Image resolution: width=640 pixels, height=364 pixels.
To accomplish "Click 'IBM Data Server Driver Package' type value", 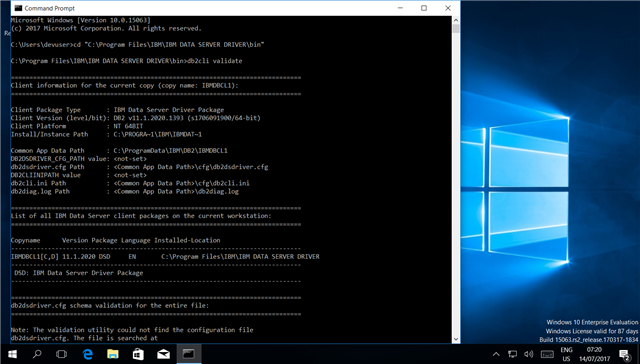I will (169, 110).
